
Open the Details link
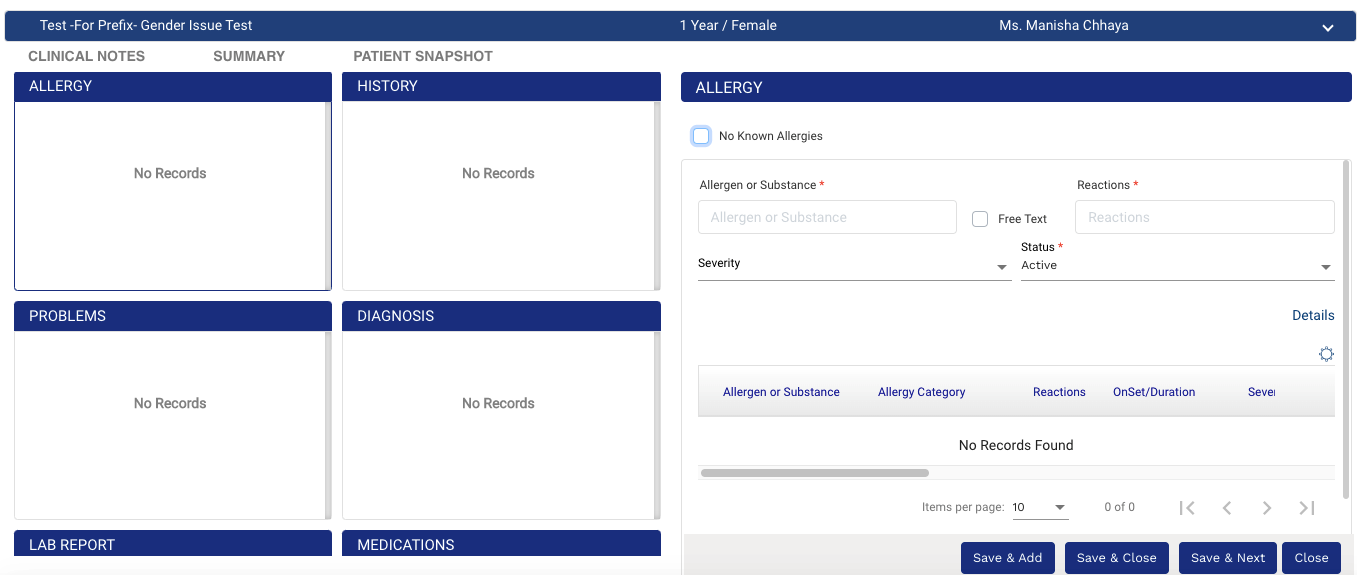coord(1312,315)
